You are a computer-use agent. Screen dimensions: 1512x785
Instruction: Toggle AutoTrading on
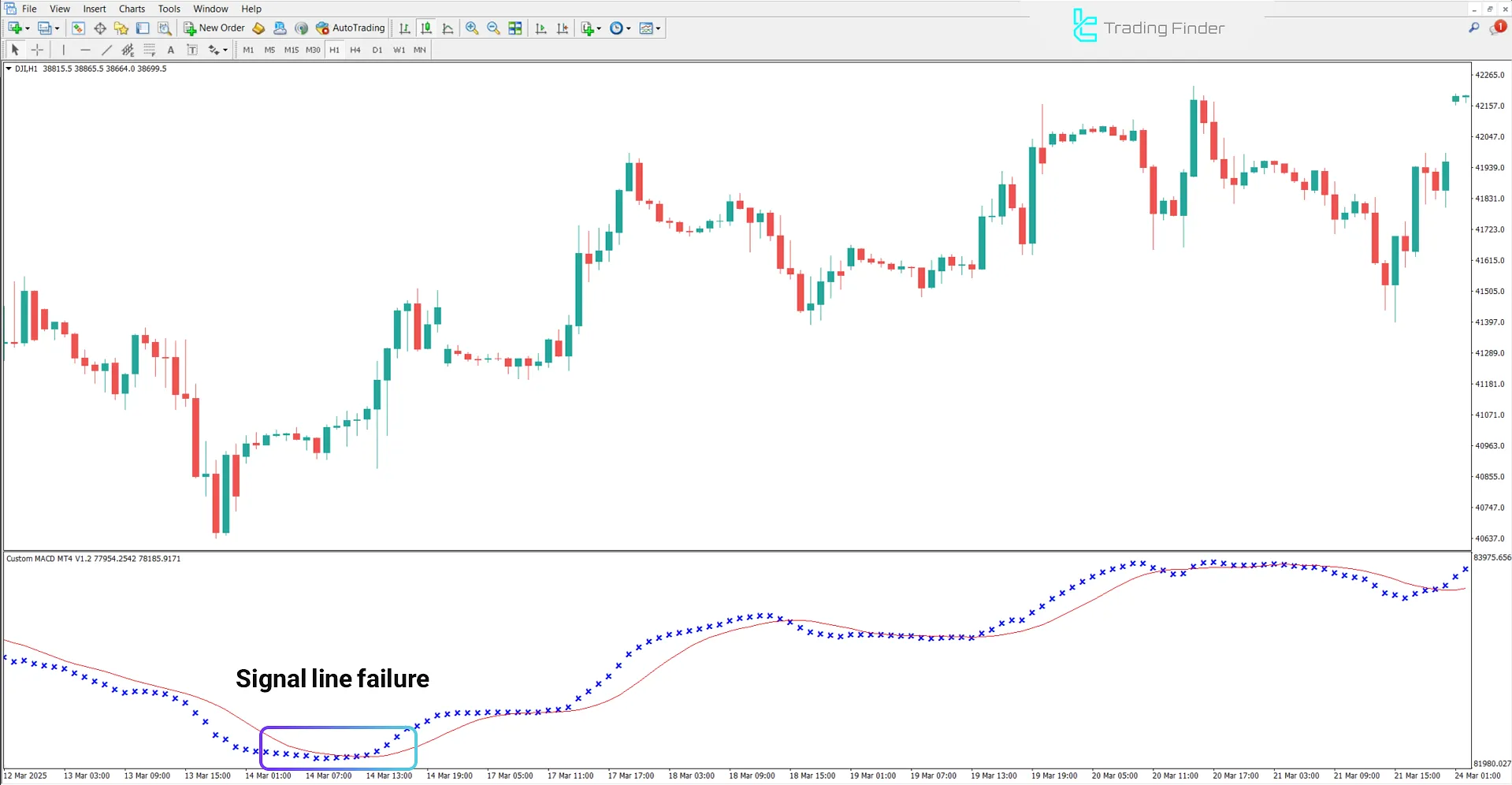click(x=350, y=28)
